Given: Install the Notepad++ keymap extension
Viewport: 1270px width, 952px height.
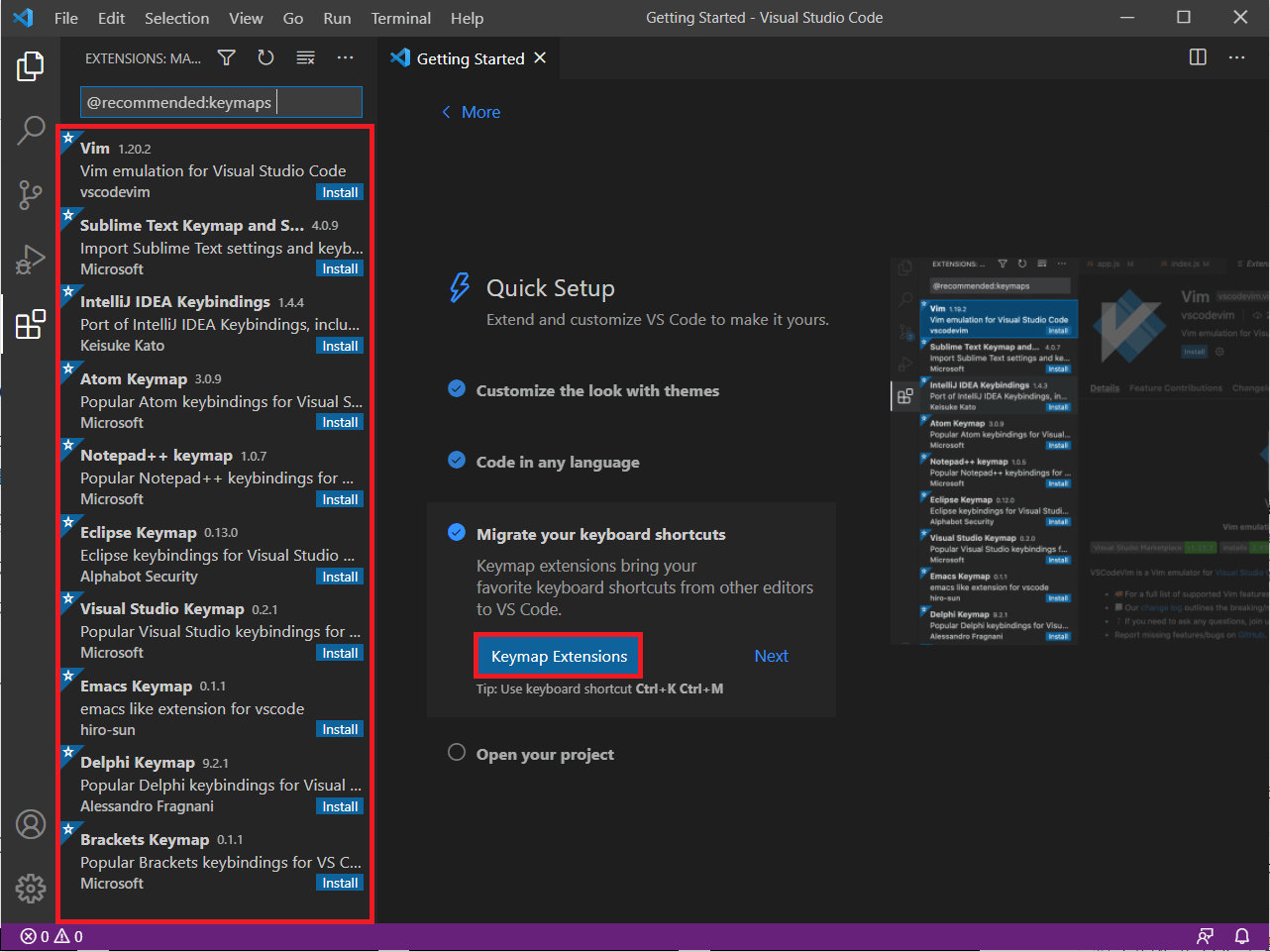Looking at the screenshot, I should (340, 499).
